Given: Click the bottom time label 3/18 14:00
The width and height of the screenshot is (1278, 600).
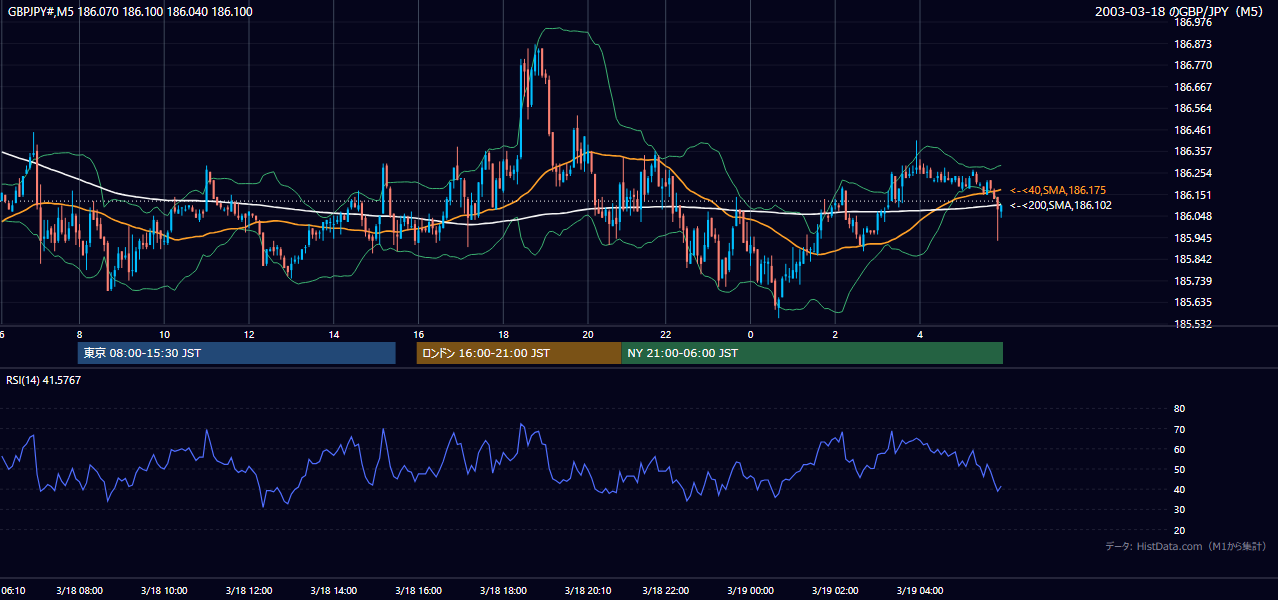Looking at the screenshot, I should [334, 590].
